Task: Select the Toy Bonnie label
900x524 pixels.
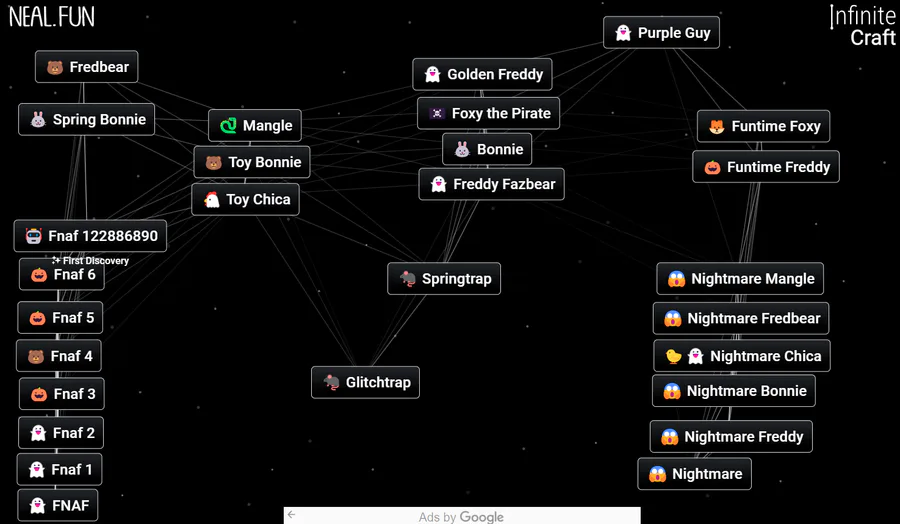Action: pyautogui.click(x=265, y=162)
